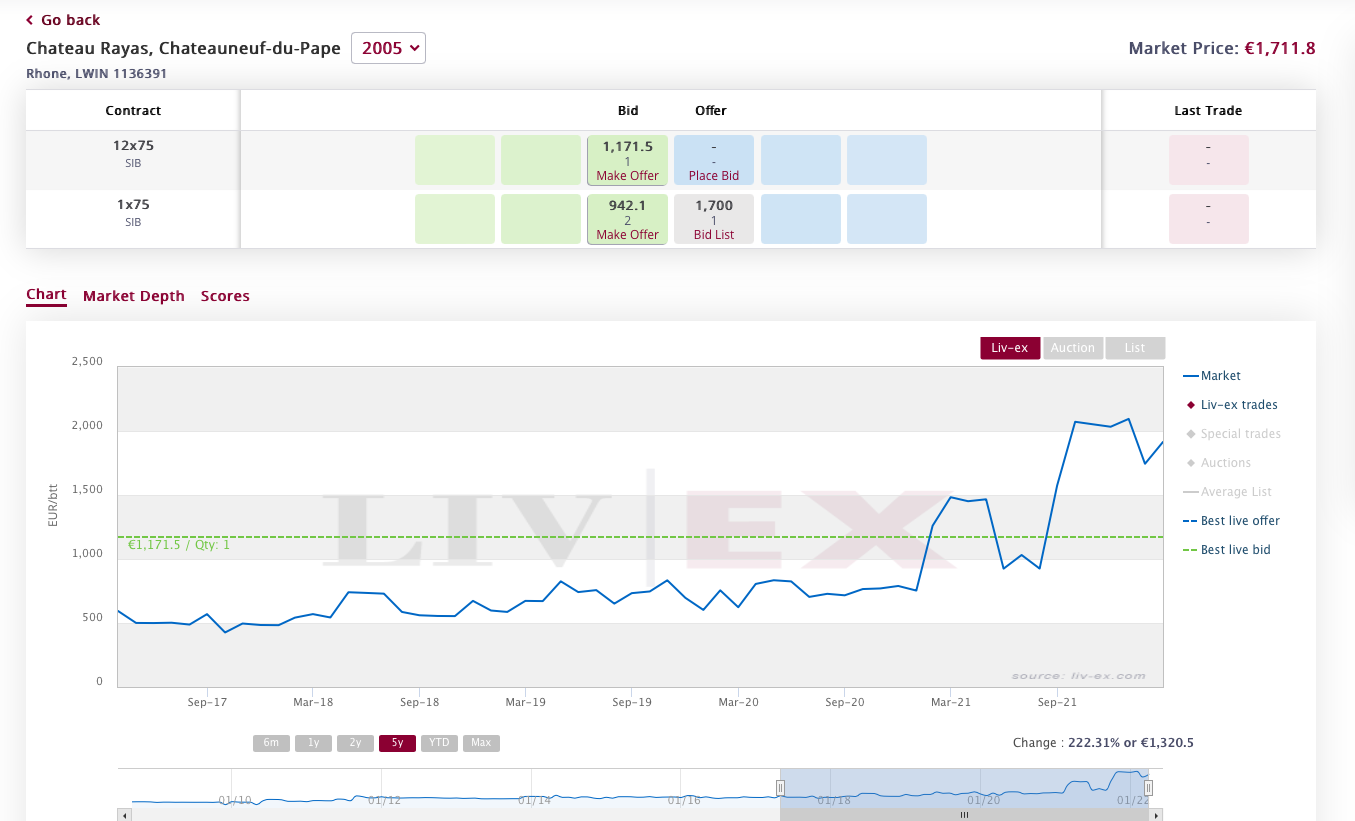Screen dimensions: 1355x821
Task: Open the 2005 vintage dropdown
Action: click(x=388, y=48)
